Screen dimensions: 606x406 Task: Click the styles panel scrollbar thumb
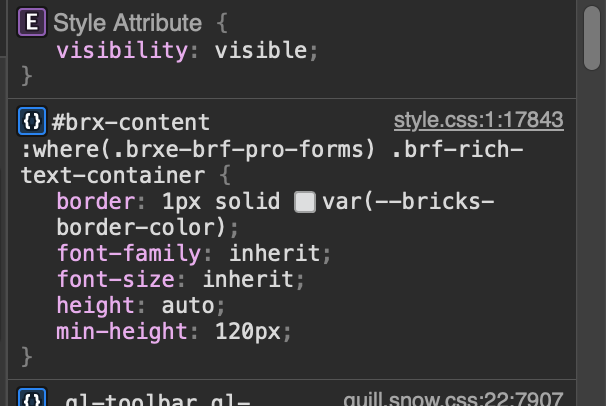[592, 38]
